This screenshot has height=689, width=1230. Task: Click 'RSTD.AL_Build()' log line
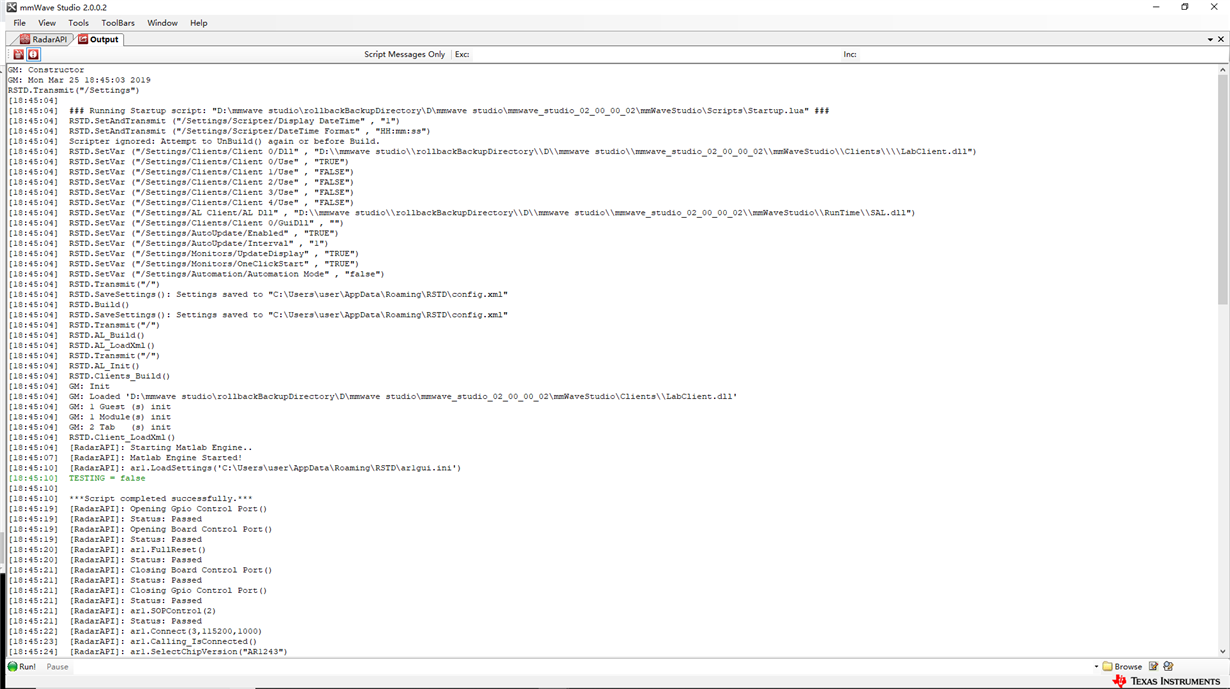point(76,335)
